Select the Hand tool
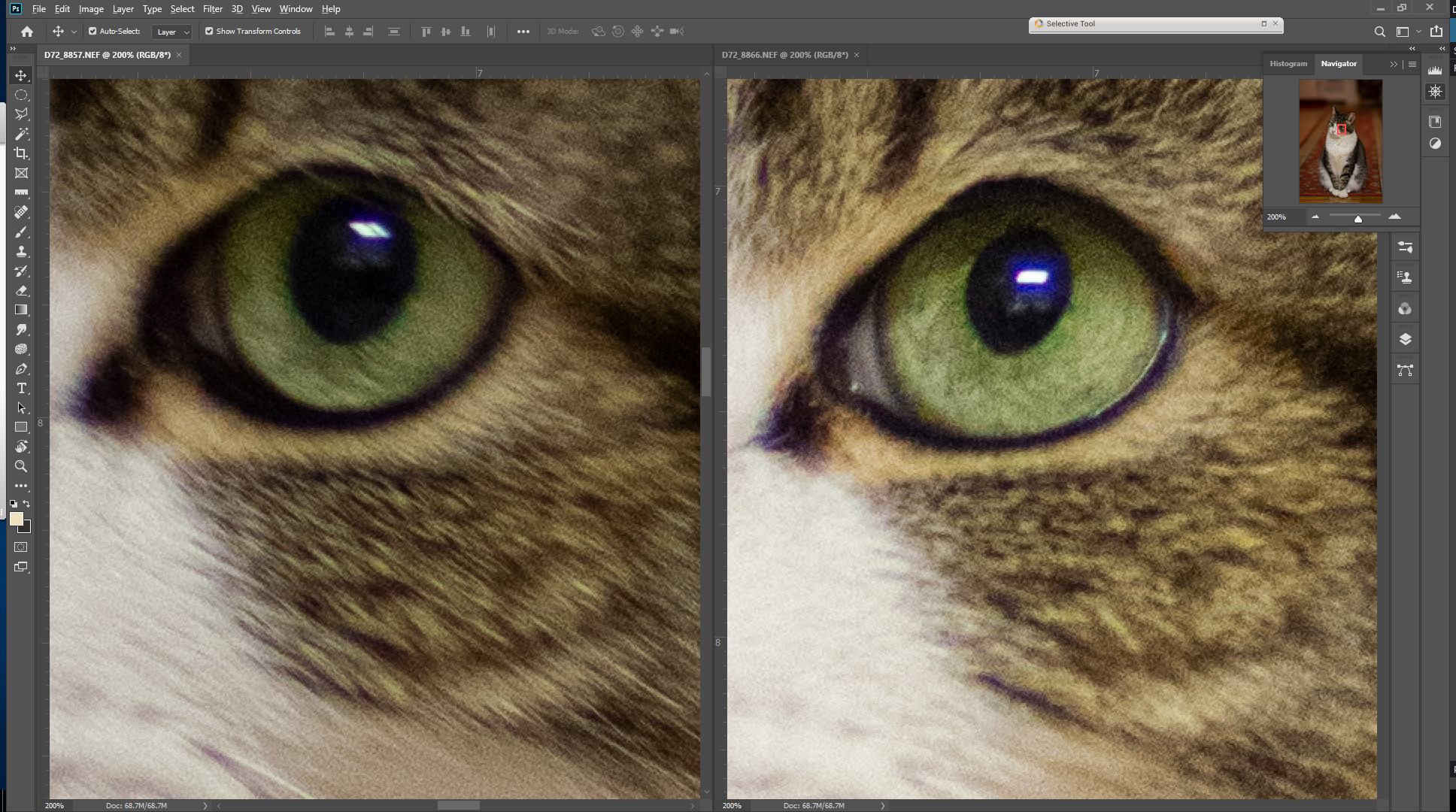 click(21, 447)
